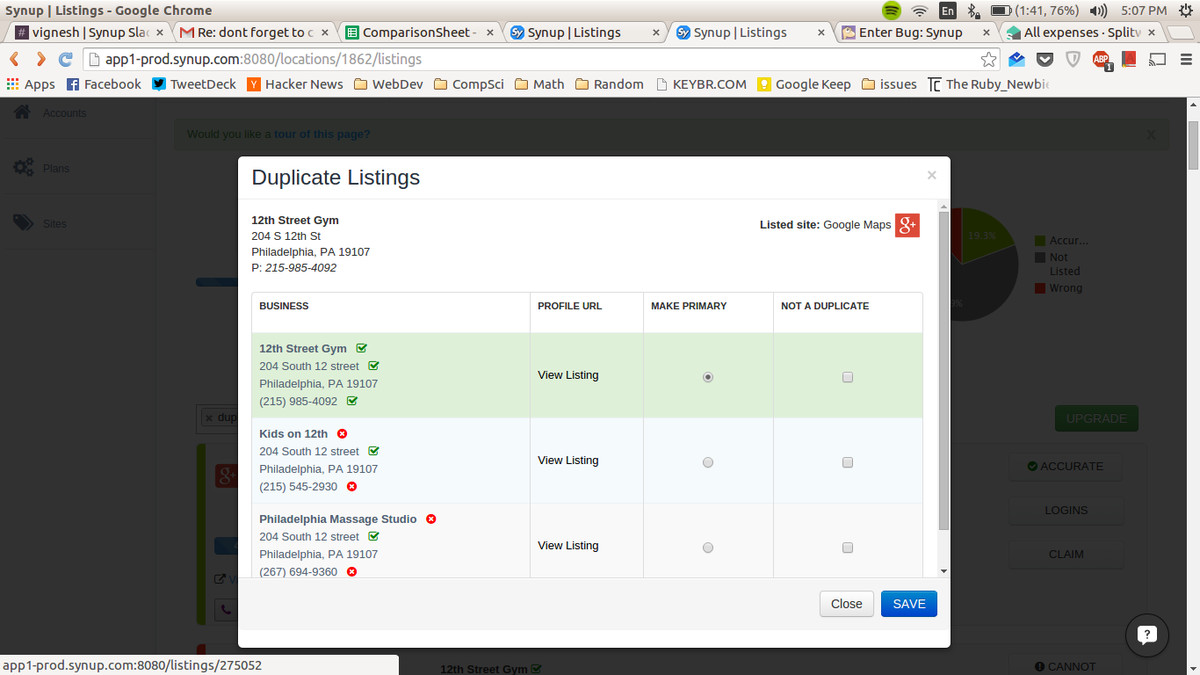The width and height of the screenshot is (1200, 675).
Task: Select Make Primary for Kids on 12th
Action: click(708, 462)
